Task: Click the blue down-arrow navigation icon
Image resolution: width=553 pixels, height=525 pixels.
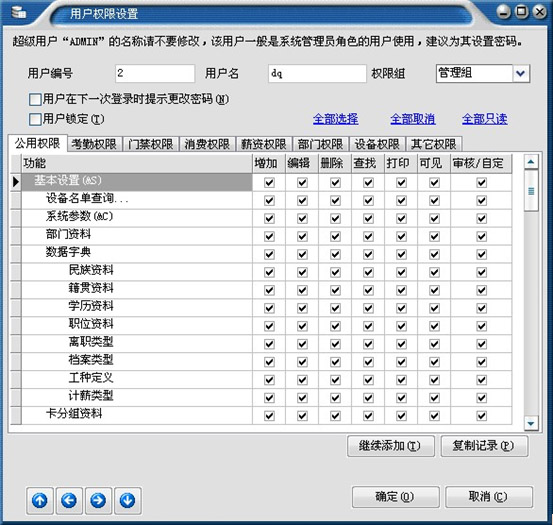Action: [127, 500]
